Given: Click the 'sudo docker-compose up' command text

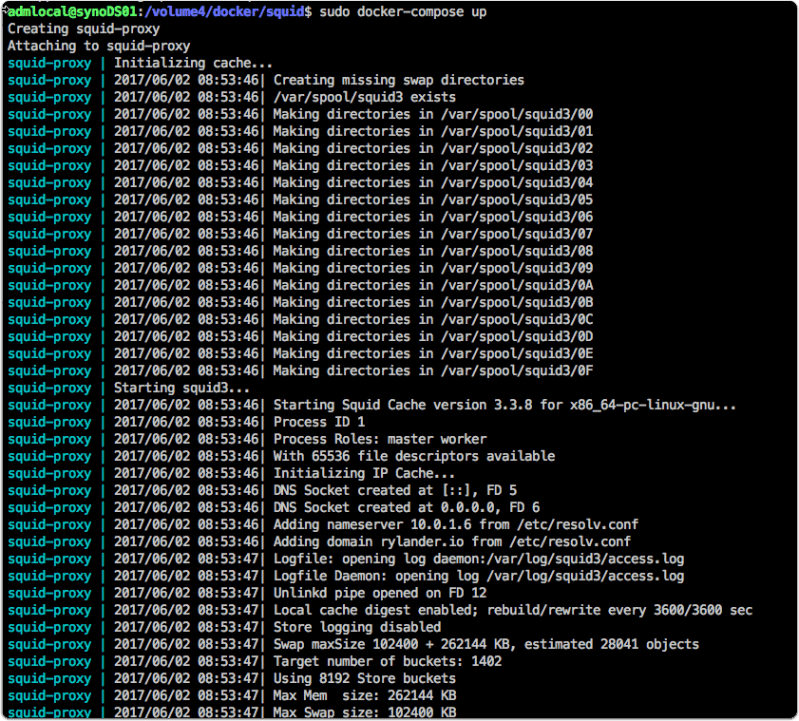Looking at the screenshot, I should tap(403, 12).
